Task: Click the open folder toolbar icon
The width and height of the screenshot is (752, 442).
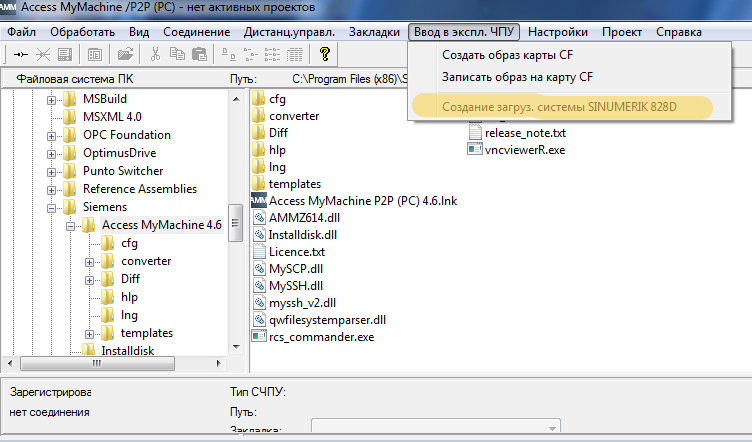Action: (x=125, y=54)
